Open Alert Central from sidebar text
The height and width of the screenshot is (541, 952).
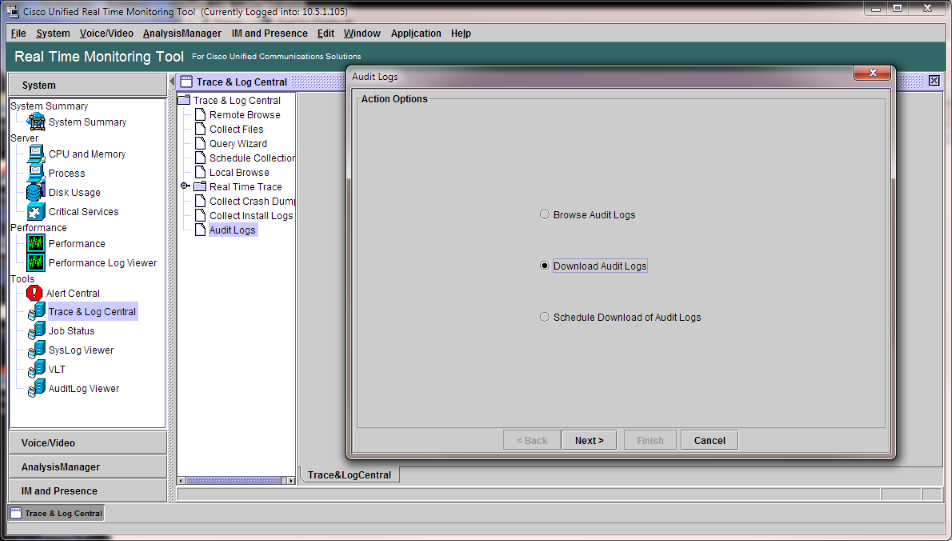coord(73,293)
